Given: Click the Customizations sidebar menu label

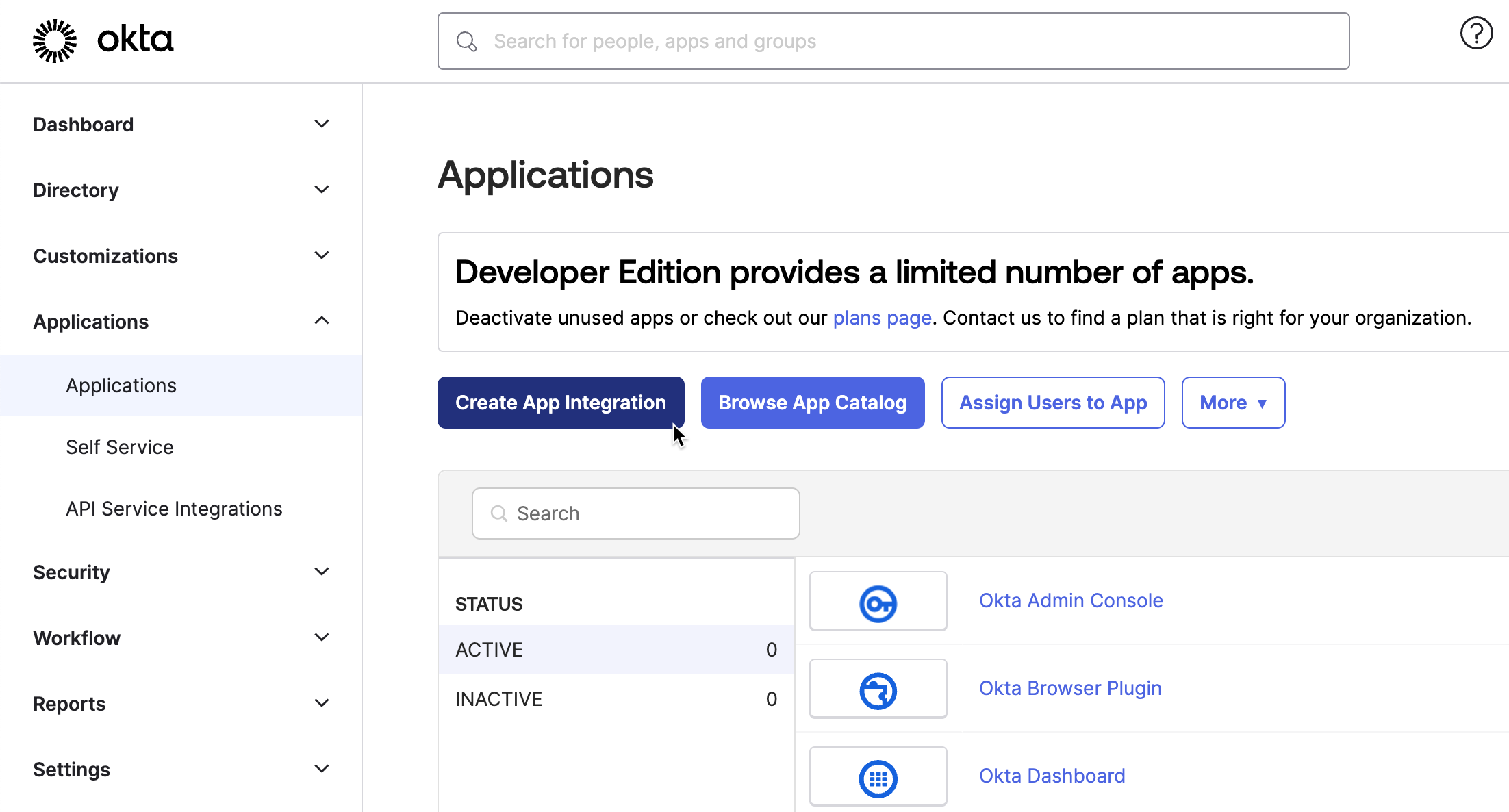Looking at the screenshot, I should coord(105,256).
